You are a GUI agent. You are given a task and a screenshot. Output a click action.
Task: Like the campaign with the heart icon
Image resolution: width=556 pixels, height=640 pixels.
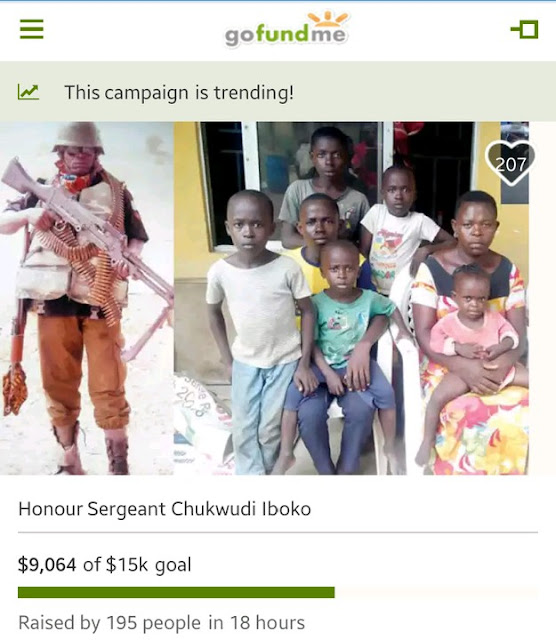(510, 163)
